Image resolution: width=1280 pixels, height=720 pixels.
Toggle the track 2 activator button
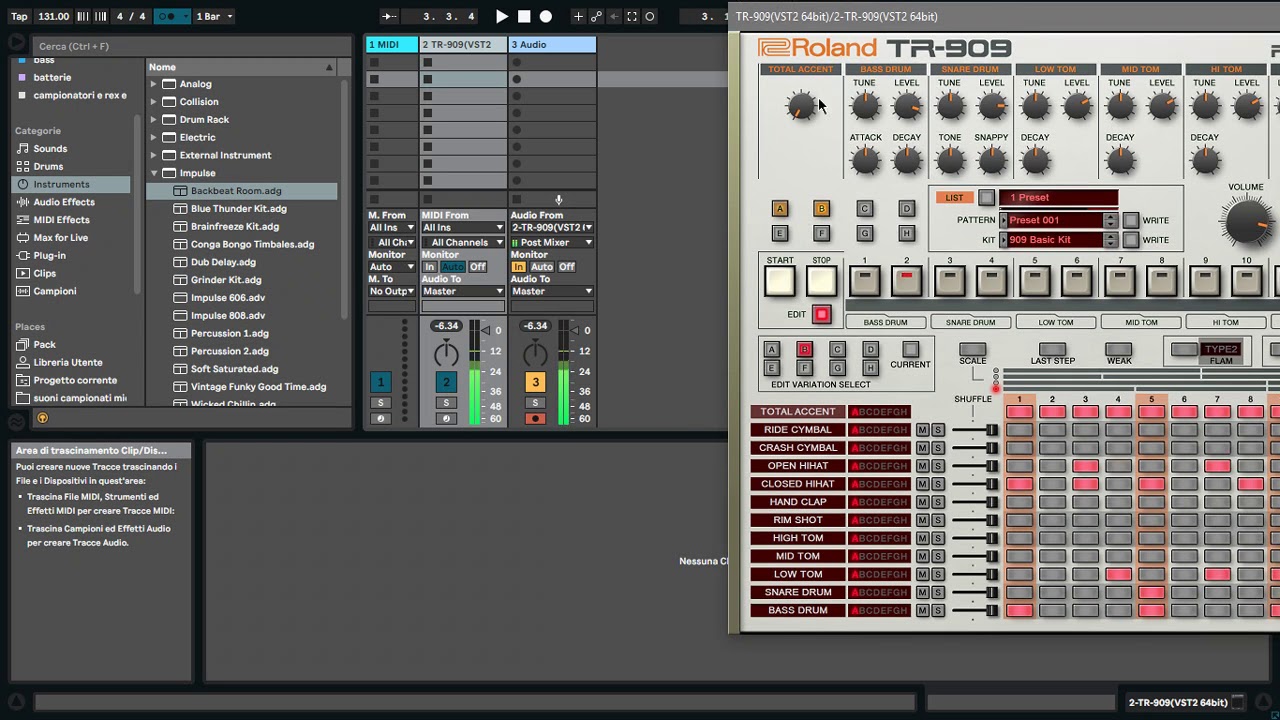tap(446, 382)
